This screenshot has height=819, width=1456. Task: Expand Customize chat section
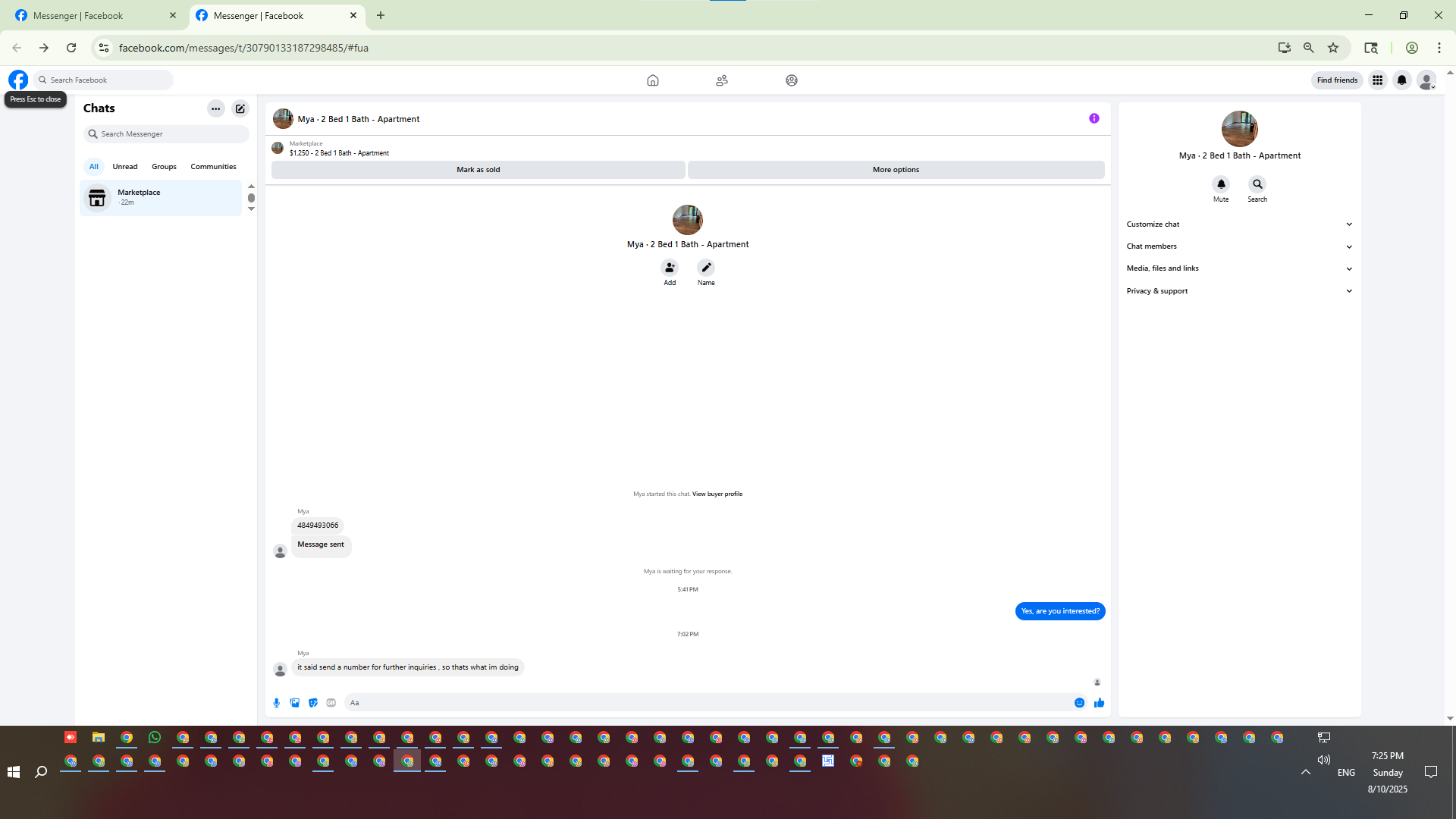pos(1239,224)
